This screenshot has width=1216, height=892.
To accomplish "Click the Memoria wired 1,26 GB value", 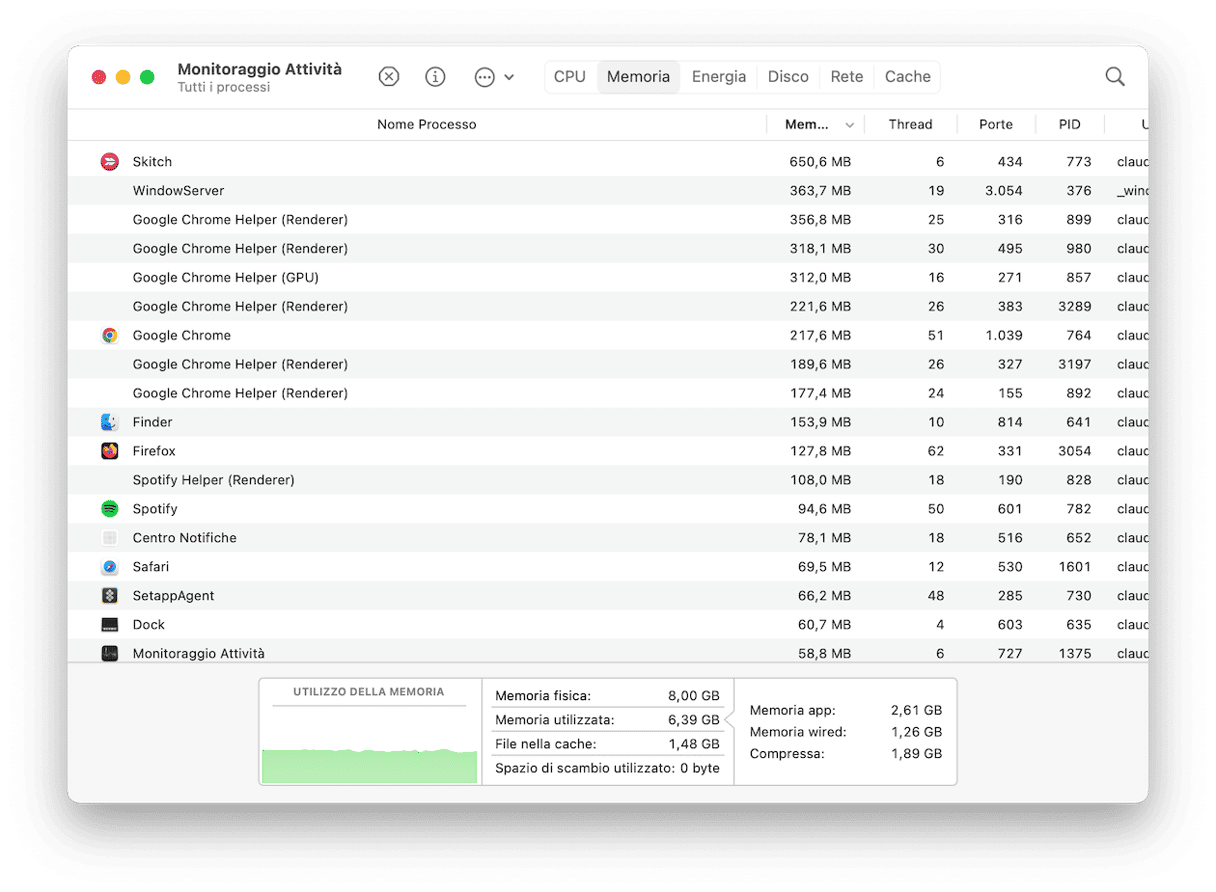I will tap(917, 733).
